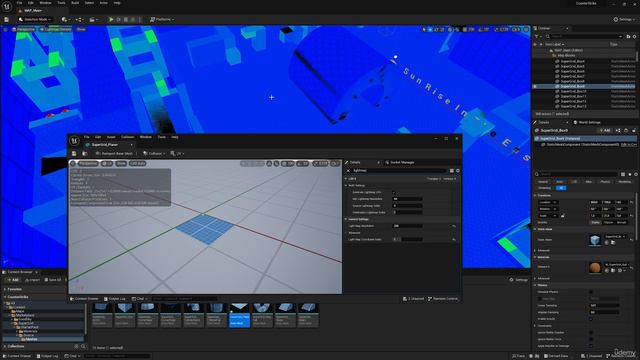Collapse the General Settings section in the mesh editor

[x=346, y=219]
